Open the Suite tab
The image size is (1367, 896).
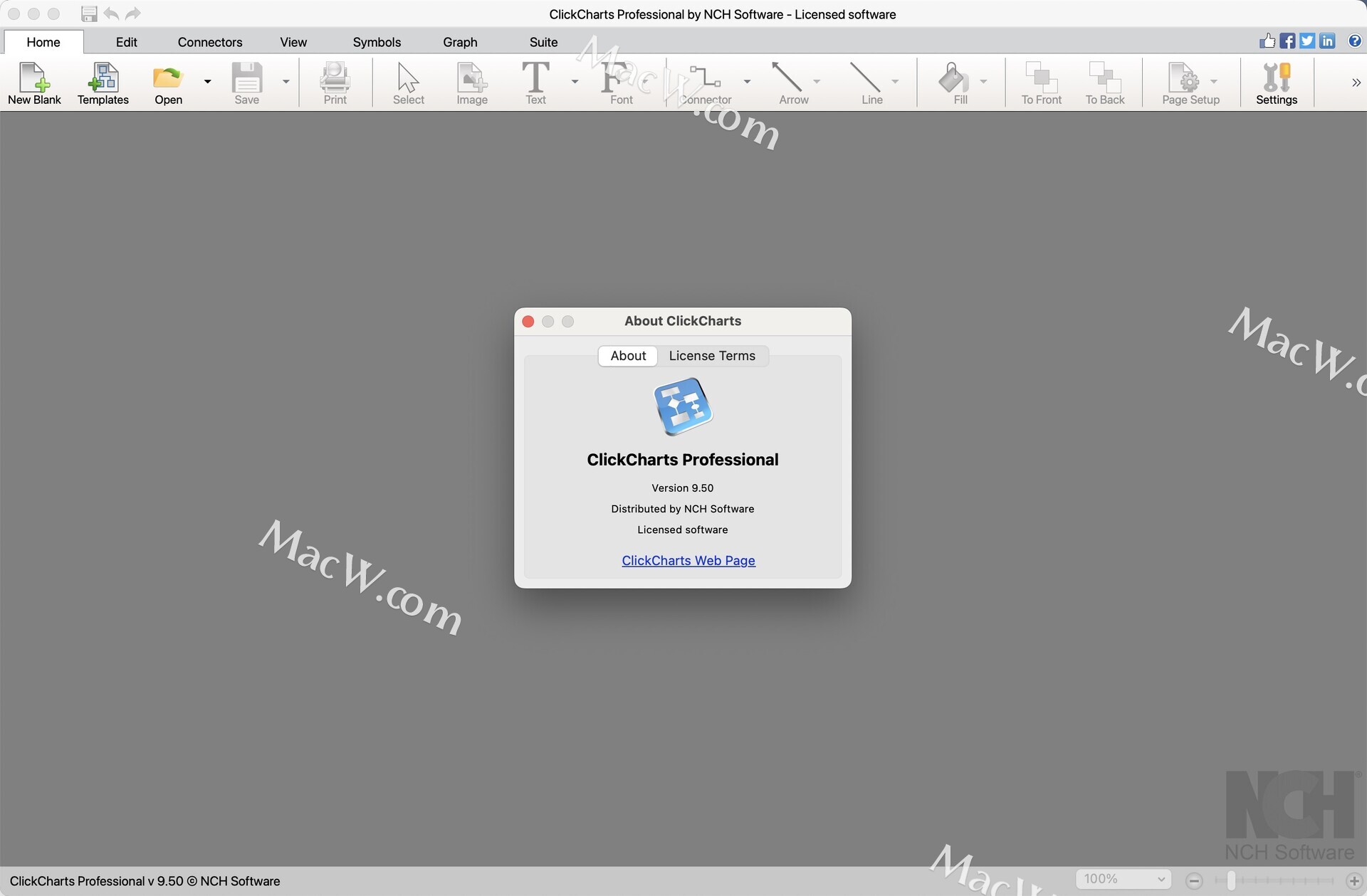[543, 42]
